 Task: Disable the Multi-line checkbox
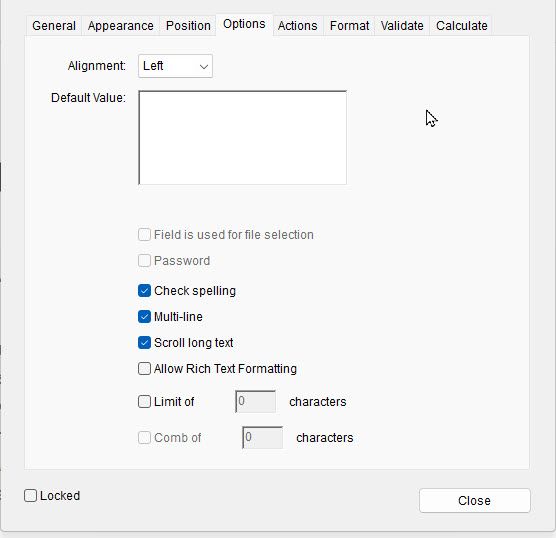[144, 317]
